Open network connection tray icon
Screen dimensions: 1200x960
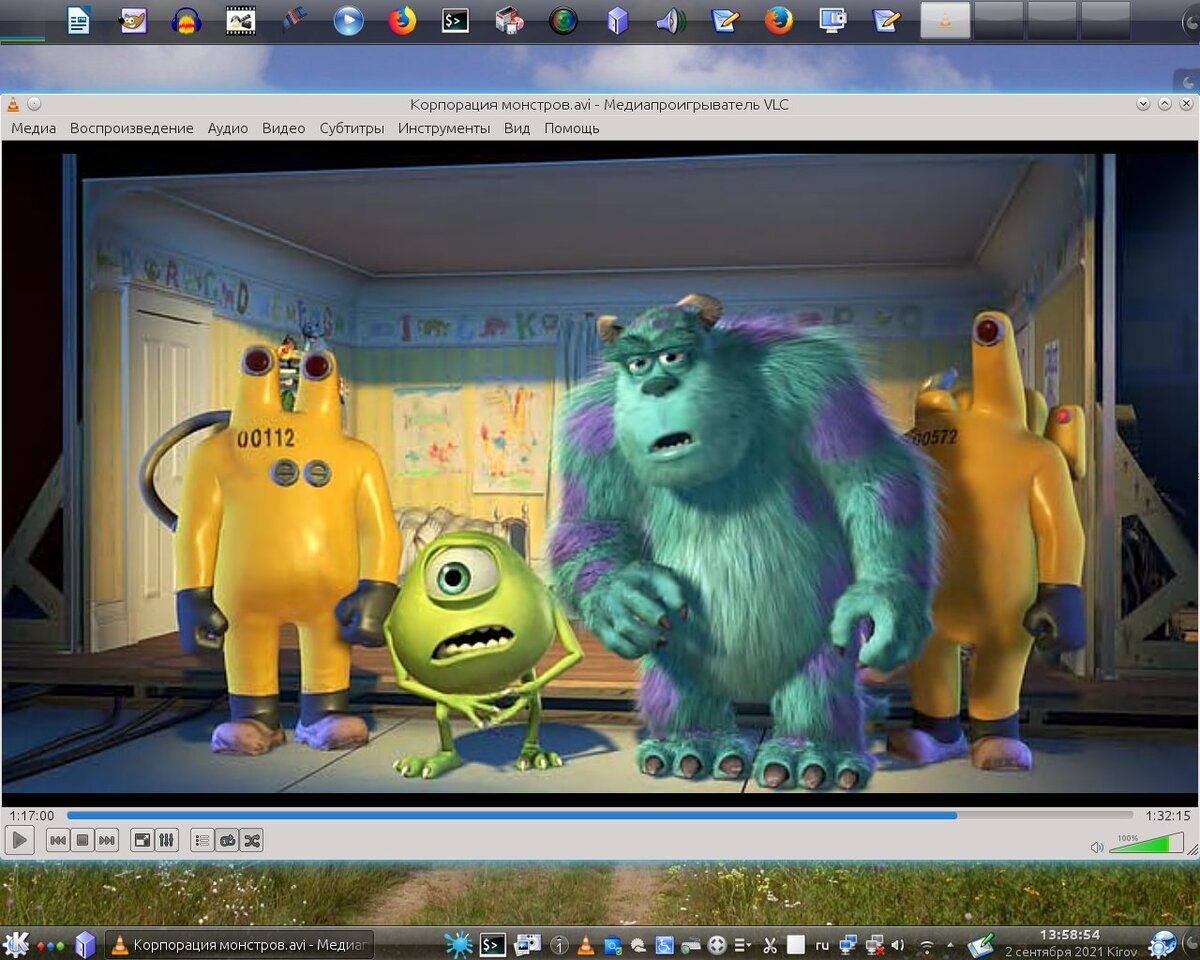point(848,944)
